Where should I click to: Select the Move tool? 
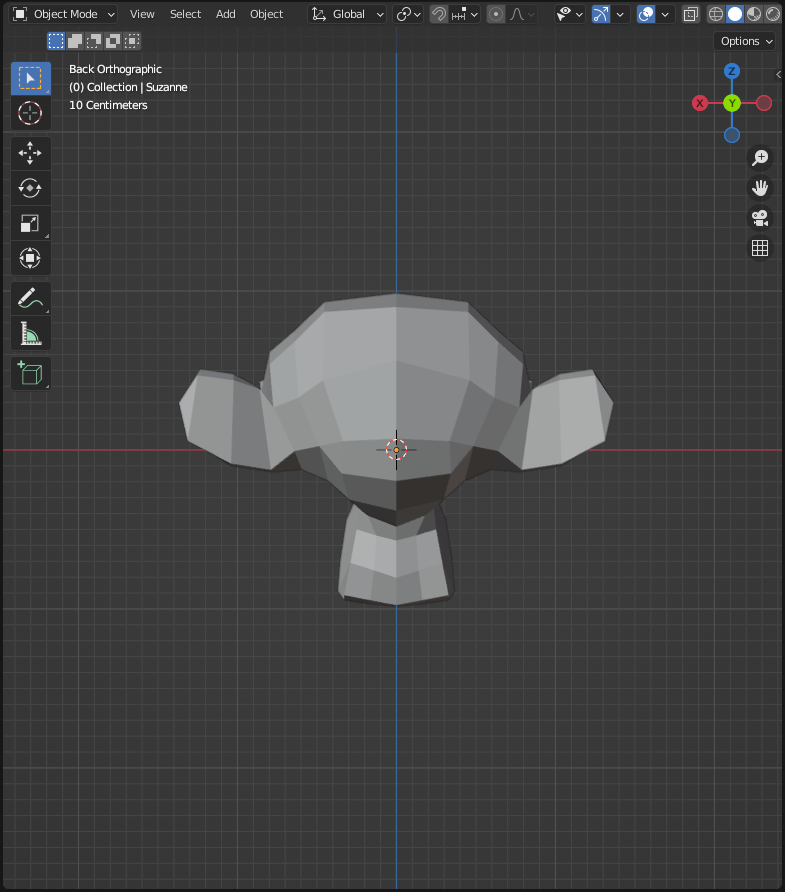31,153
